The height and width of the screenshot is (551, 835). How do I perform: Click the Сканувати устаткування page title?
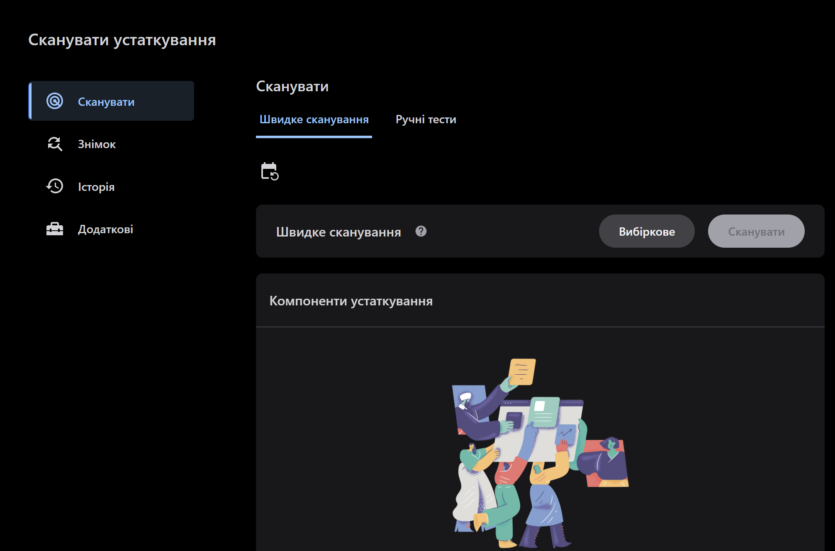tap(122, 40)
